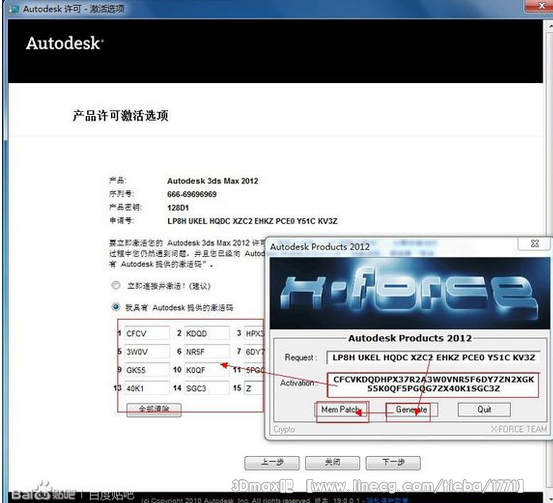Image resolution: width=553 pixels, height=503 pixels.
Task: Click the X-FORCE TEAM footer label
Action: [x=519, y=429]
